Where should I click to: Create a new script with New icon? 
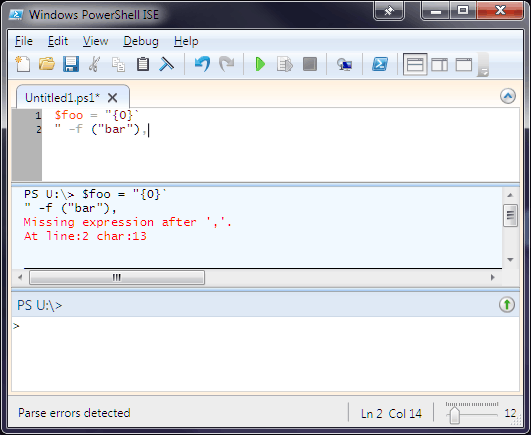[x=23, y=64]
